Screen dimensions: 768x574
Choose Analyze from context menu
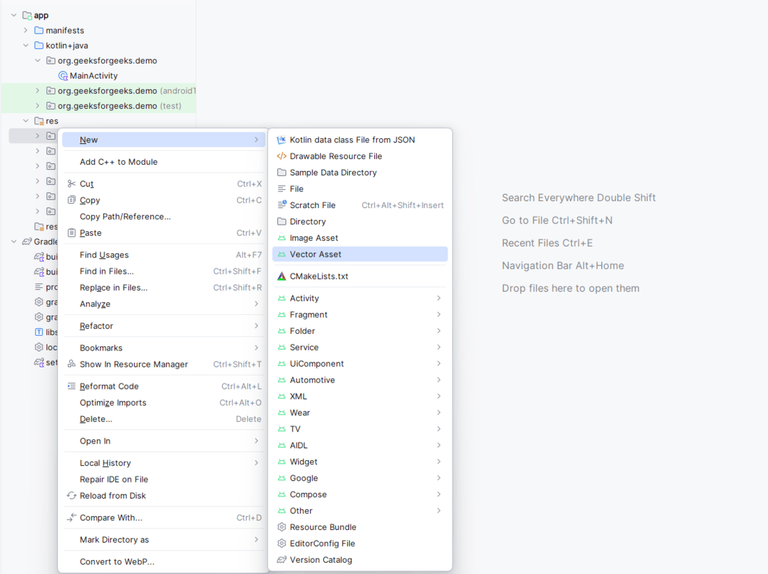point(164,304)
